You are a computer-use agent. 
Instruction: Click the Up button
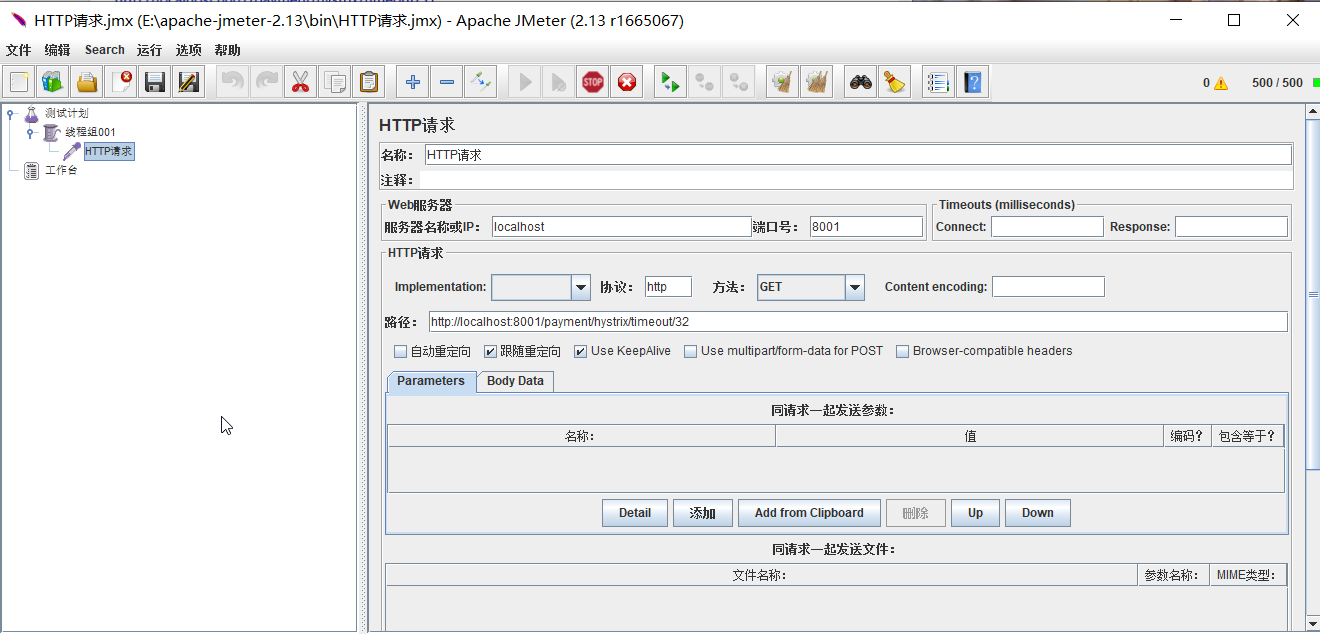point(975,513)
